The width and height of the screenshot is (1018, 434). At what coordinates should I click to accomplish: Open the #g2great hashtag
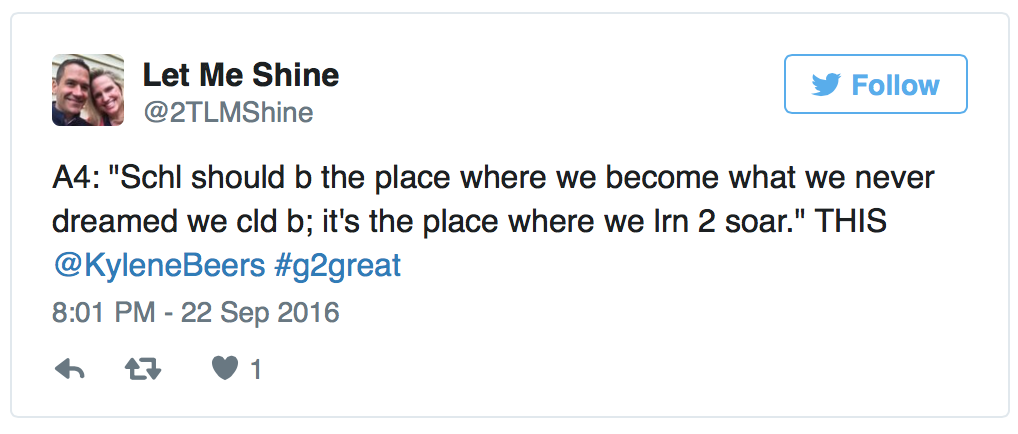pyautogui.click(x=338, y=266)
